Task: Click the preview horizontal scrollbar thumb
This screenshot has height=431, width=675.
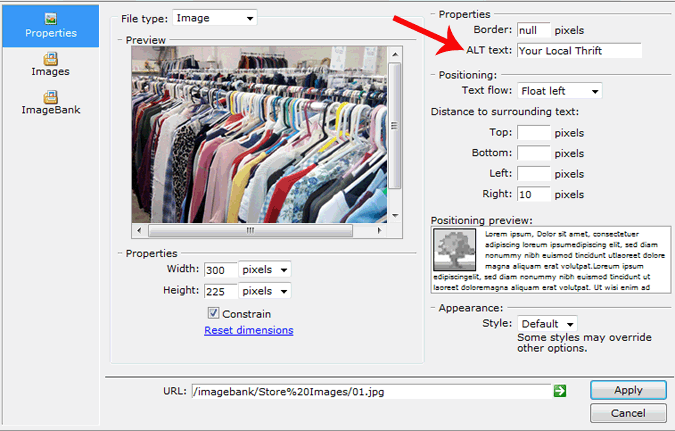Action: click(x=250, y=230)
